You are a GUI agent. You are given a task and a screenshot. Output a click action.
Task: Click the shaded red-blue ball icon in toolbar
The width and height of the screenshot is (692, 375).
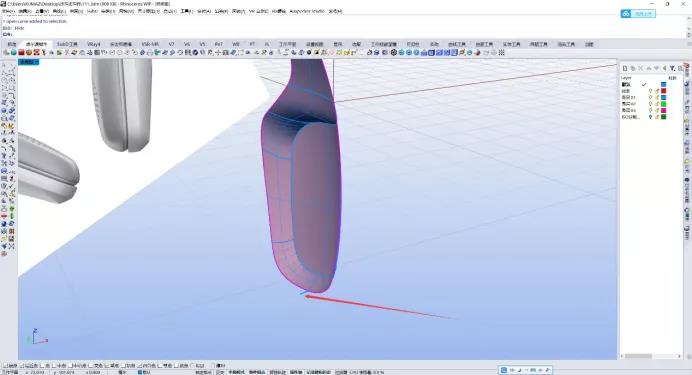(477, 52)
